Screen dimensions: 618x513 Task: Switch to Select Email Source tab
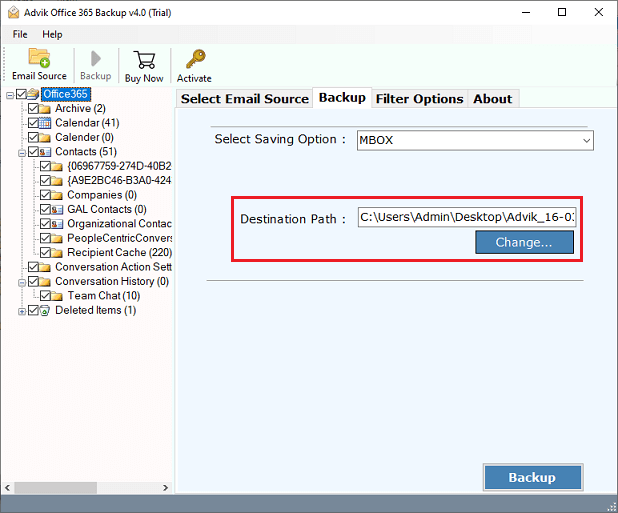(244, 99)
